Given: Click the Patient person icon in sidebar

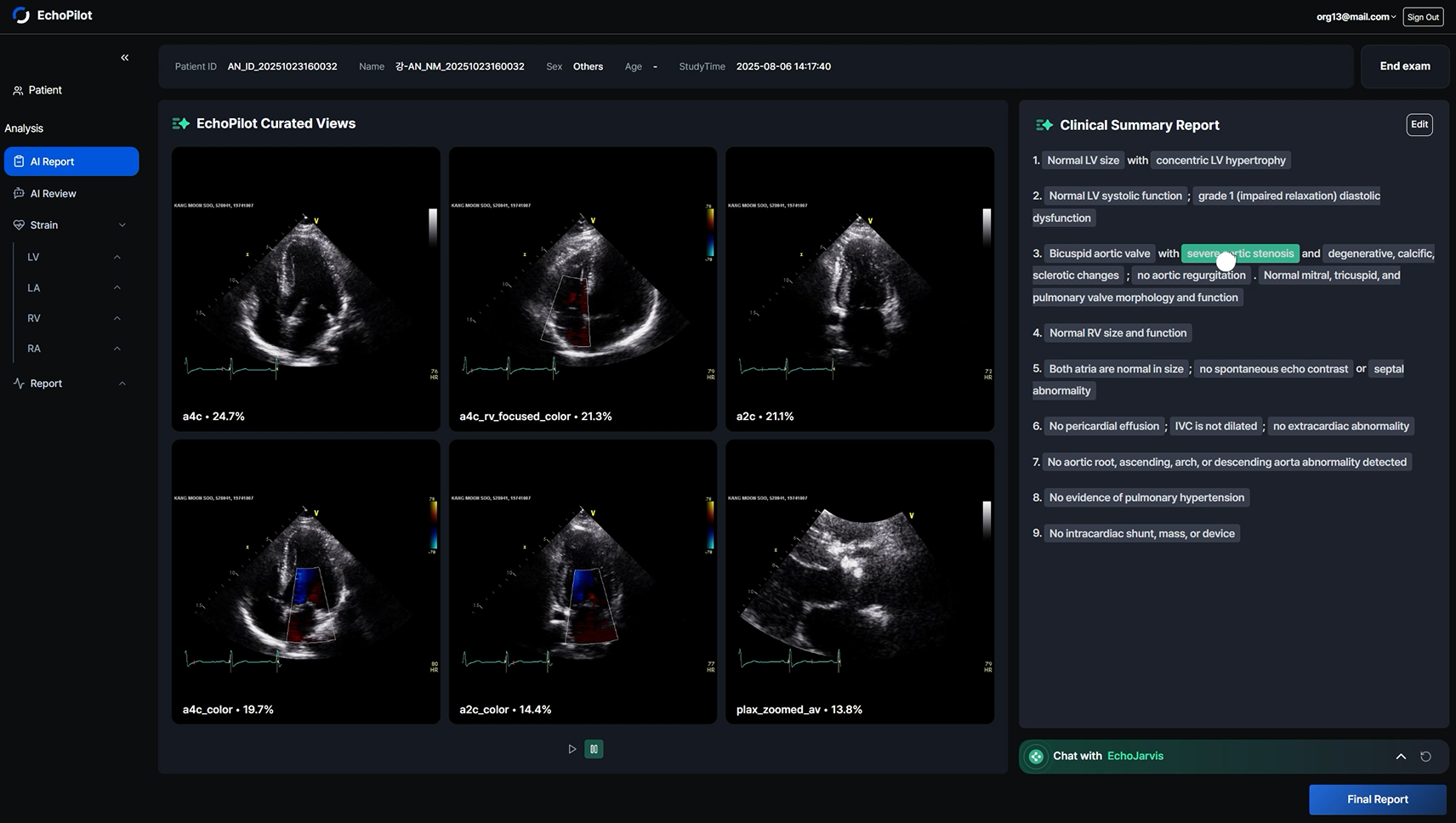Looking at the screenshot, I should [18, 90].
